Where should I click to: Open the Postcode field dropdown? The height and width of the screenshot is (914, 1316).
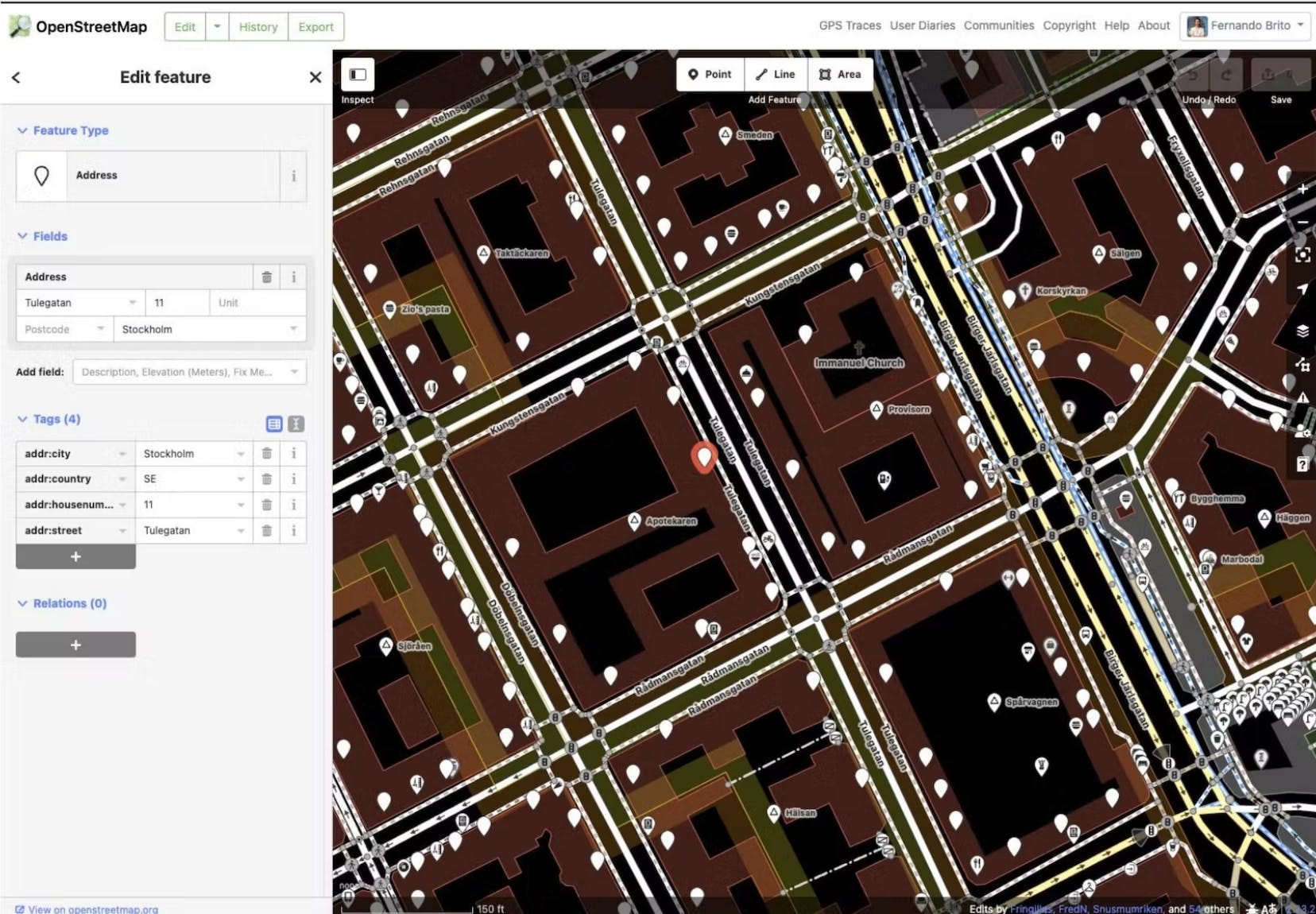point(100,329)
